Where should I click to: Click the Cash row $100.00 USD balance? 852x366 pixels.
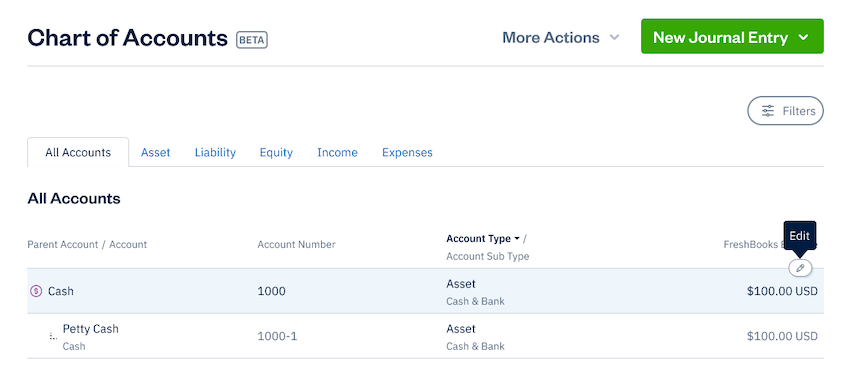coord(782,291)
